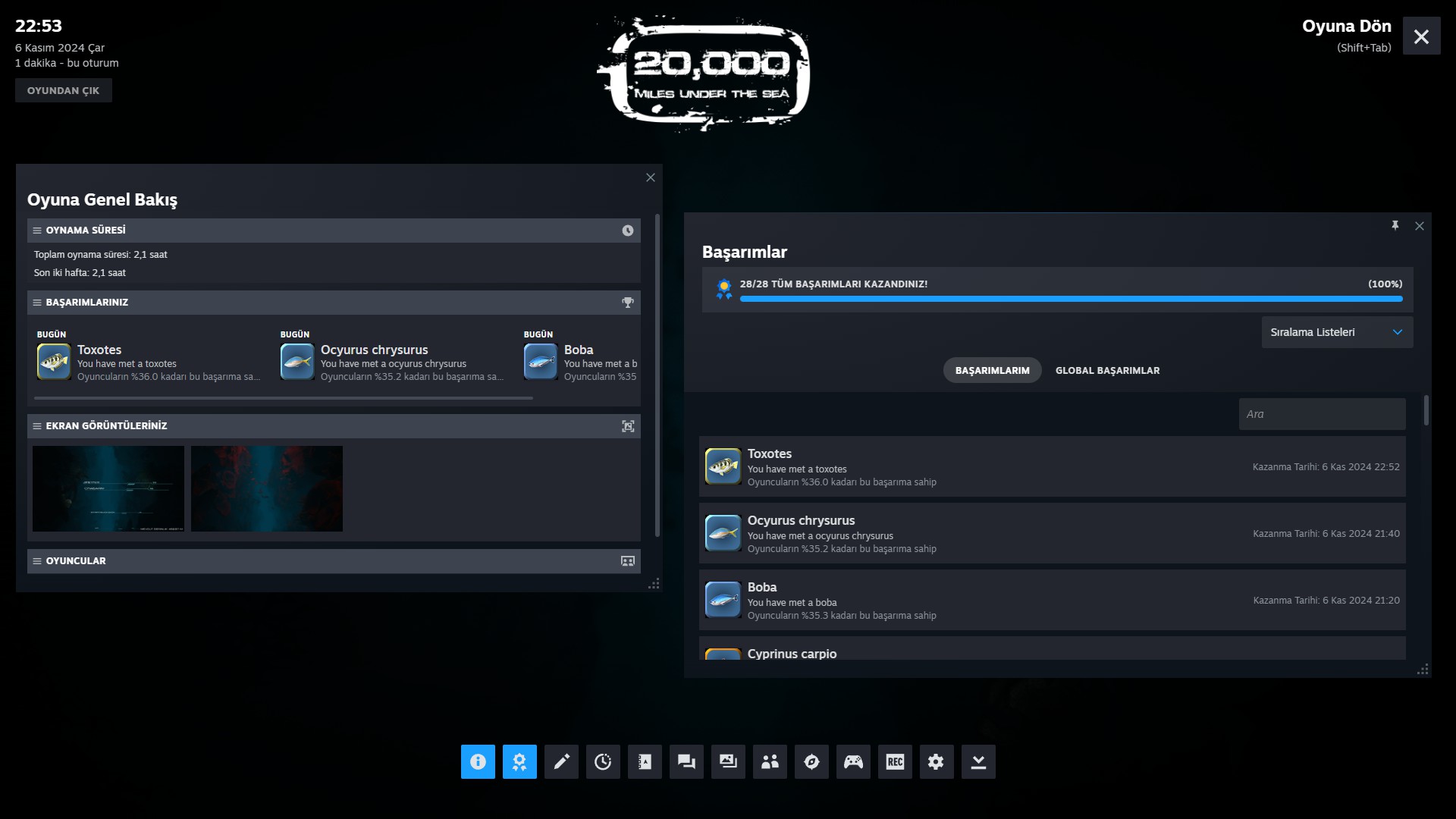Click the game controller icon in toolbar
This screenshot has height=819, width=1456.
pos(853,761)
